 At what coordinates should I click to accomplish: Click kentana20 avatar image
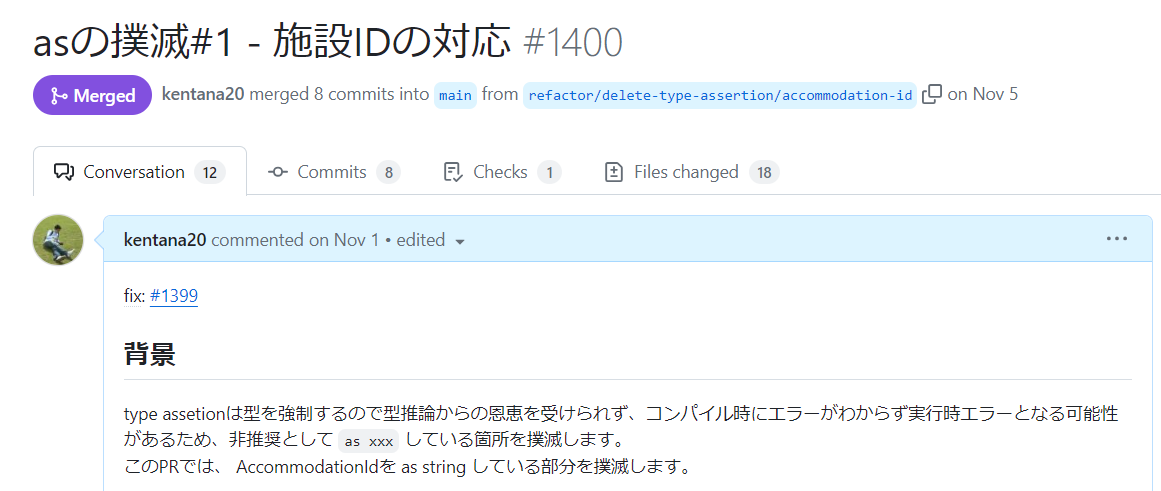(58, 240)
